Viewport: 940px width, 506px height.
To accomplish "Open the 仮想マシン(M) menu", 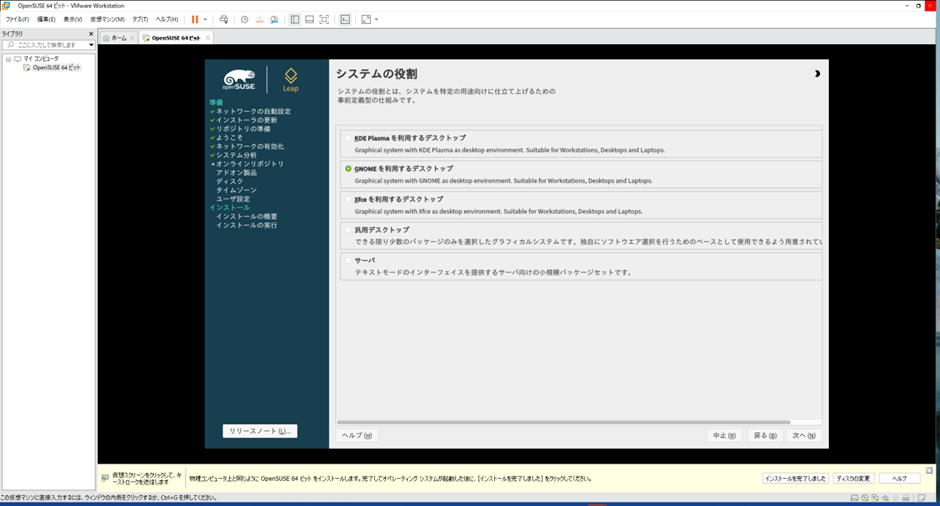I will click(107, 19).
